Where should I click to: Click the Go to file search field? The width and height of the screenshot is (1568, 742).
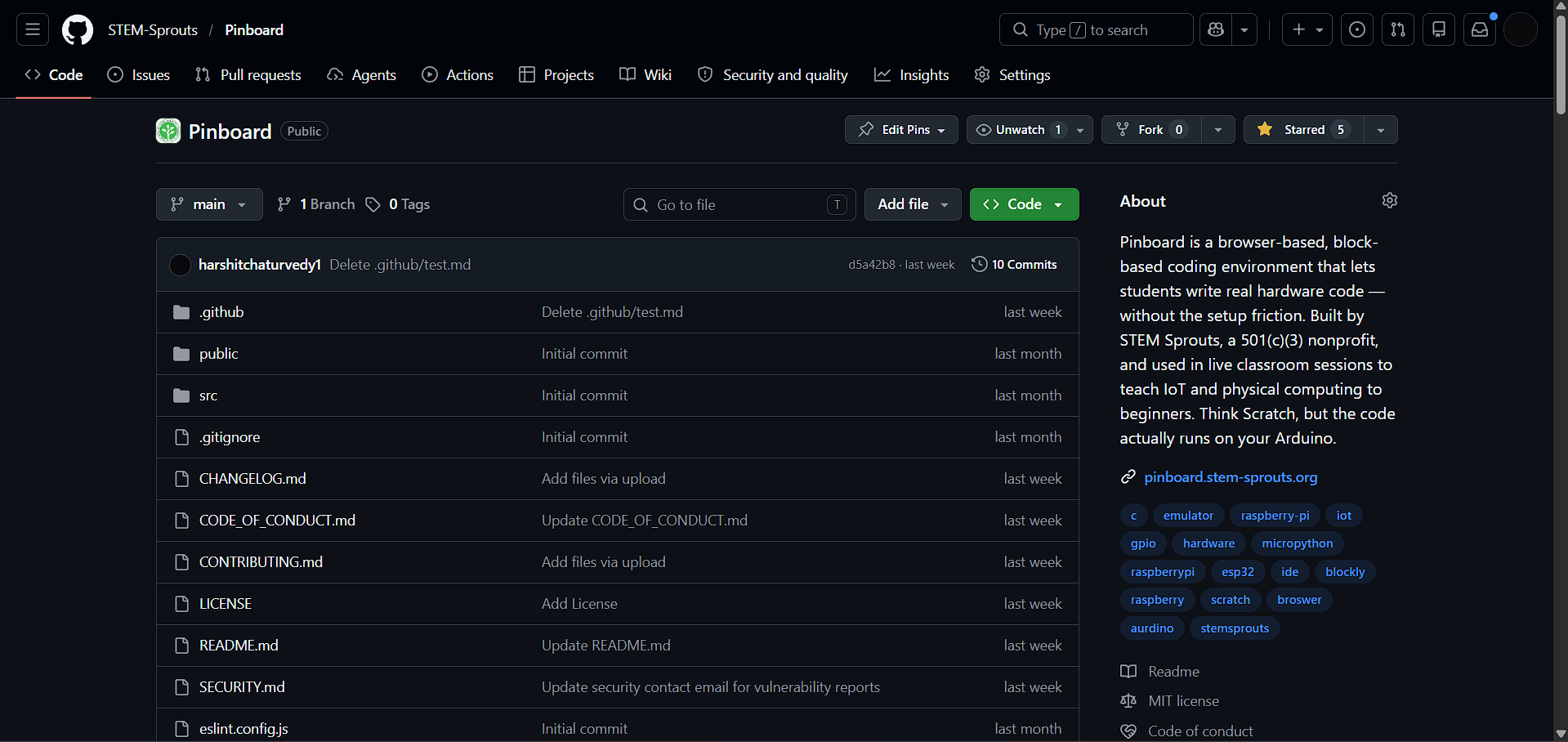[739, 204]
